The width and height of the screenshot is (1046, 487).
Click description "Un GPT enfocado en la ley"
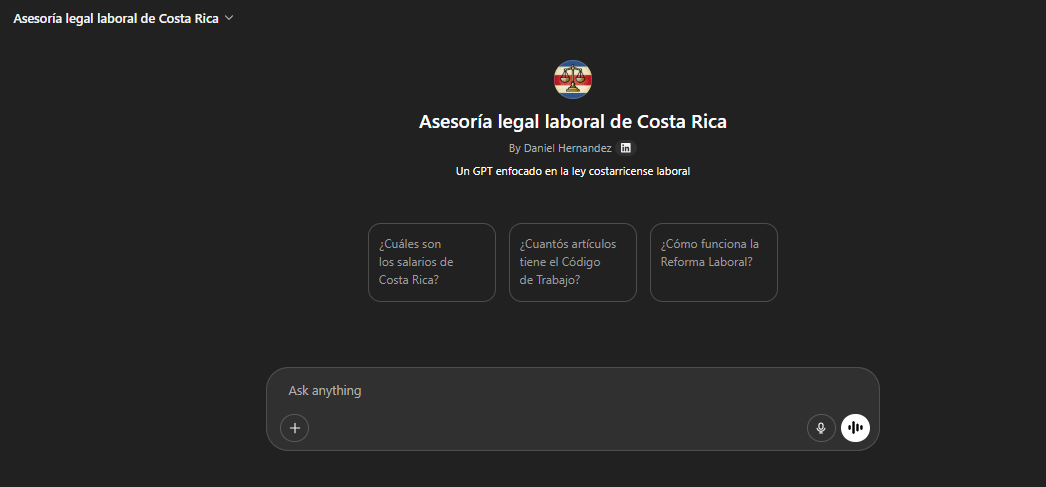pos(572,171)
